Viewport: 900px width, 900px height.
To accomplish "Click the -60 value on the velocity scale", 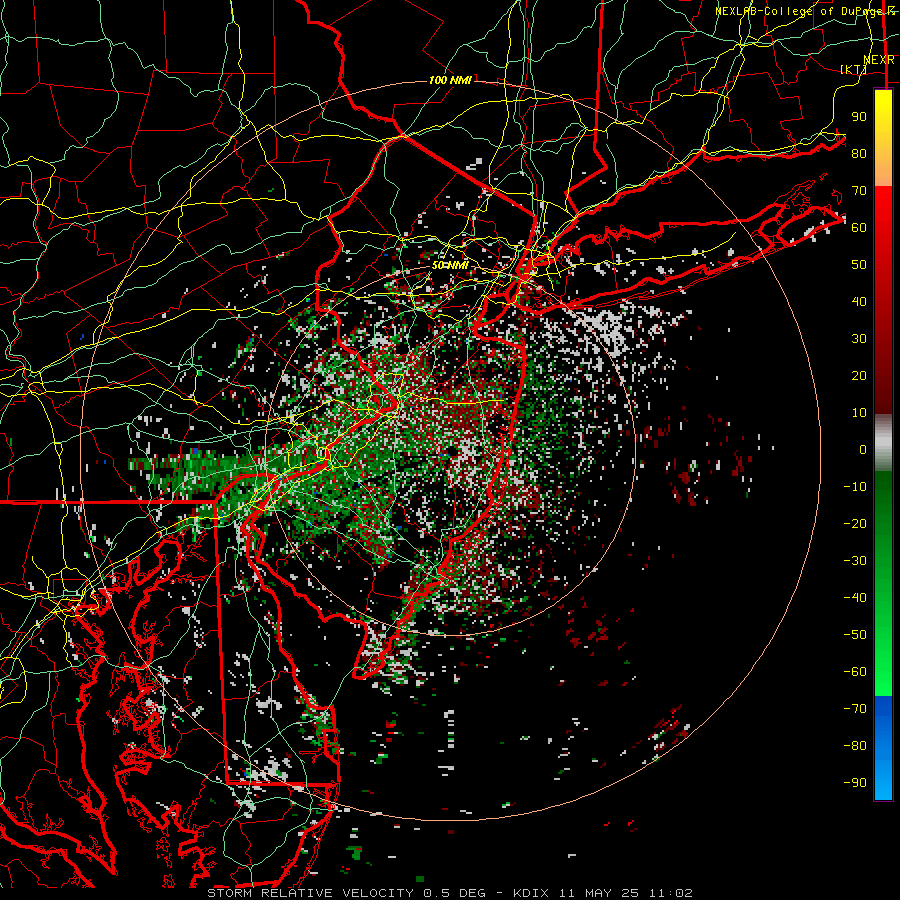I will pos(855,672).
